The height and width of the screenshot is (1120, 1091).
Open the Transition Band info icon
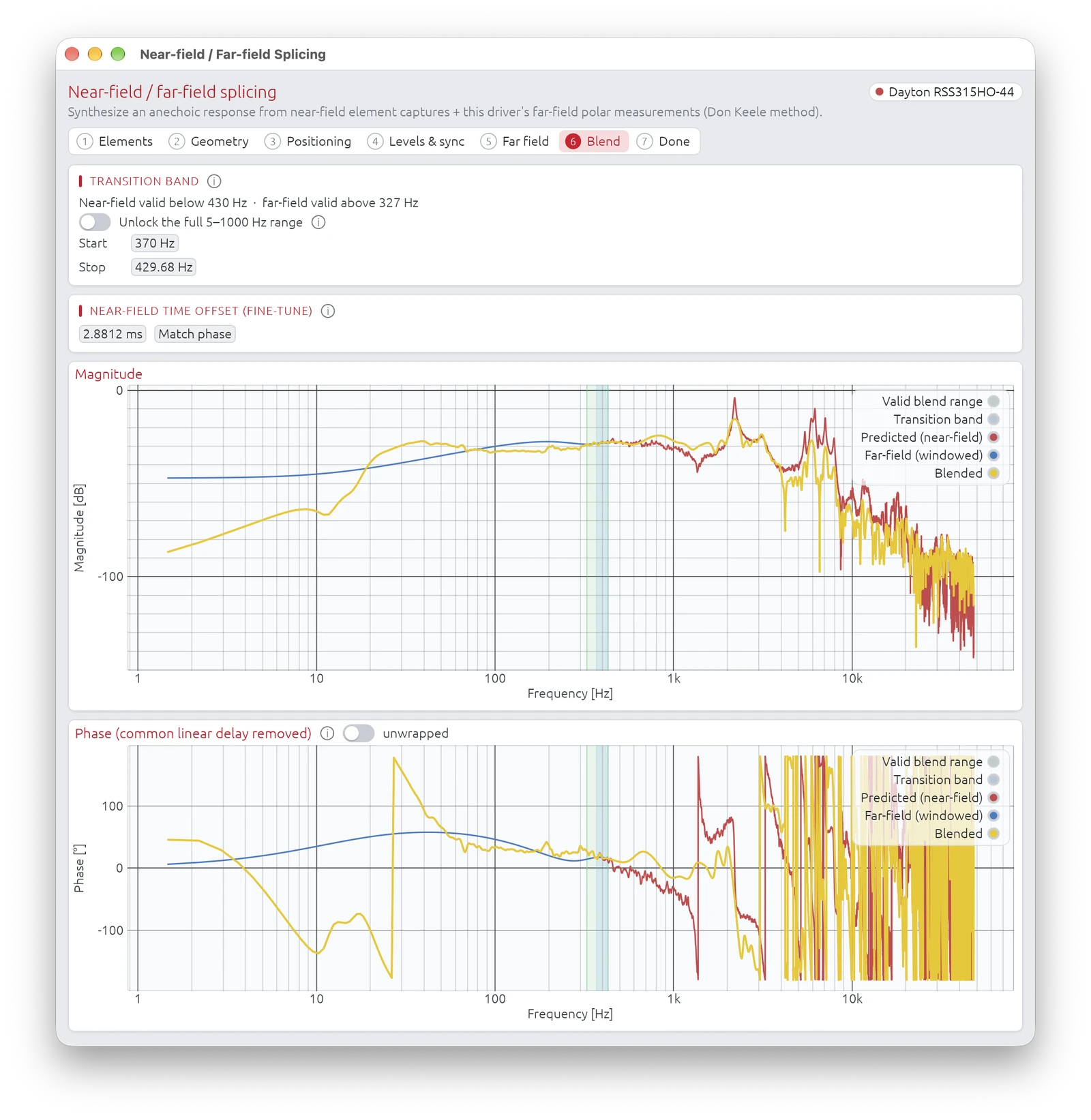coord(214,181)
